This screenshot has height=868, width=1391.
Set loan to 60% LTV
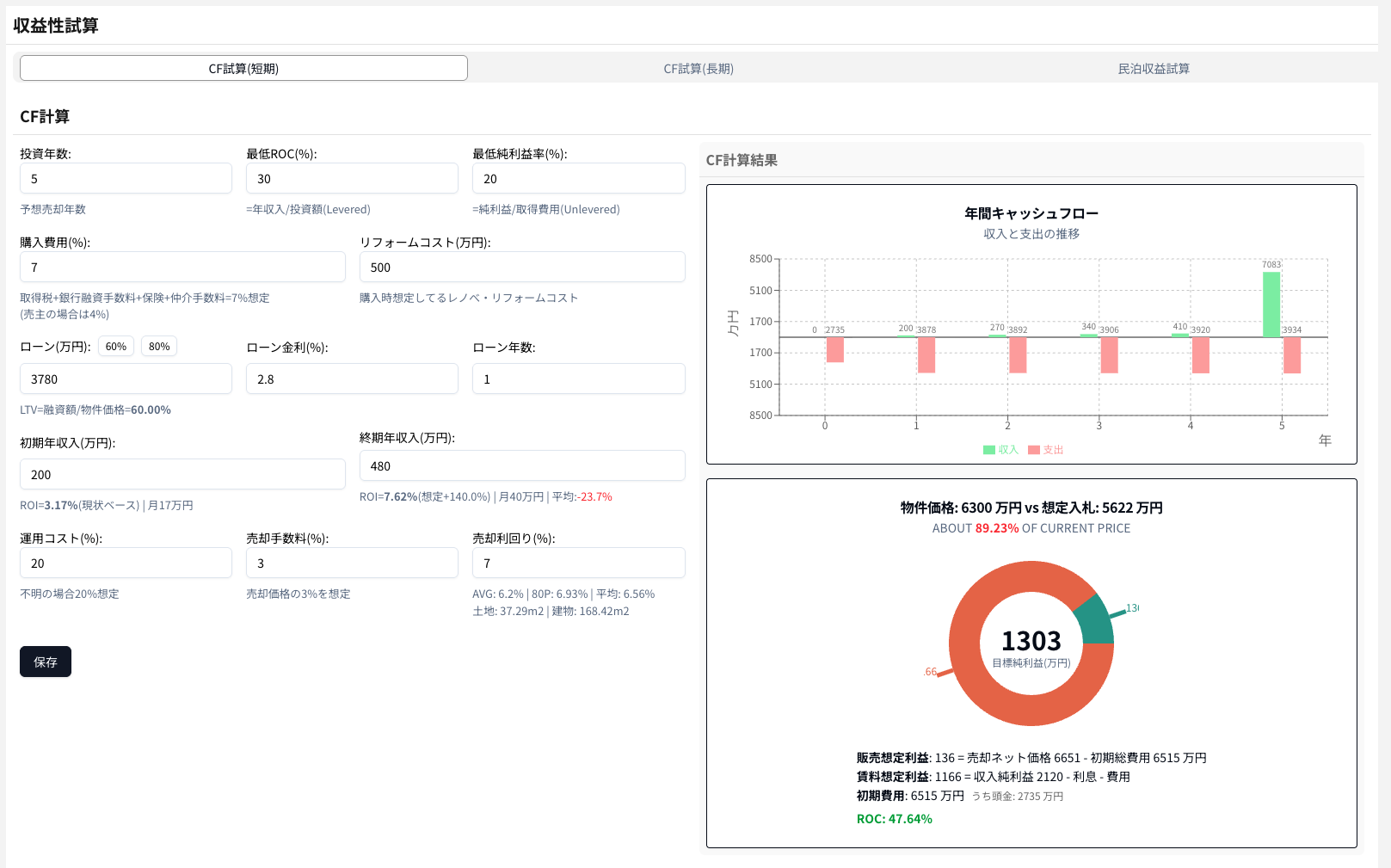tap(116, 347)
